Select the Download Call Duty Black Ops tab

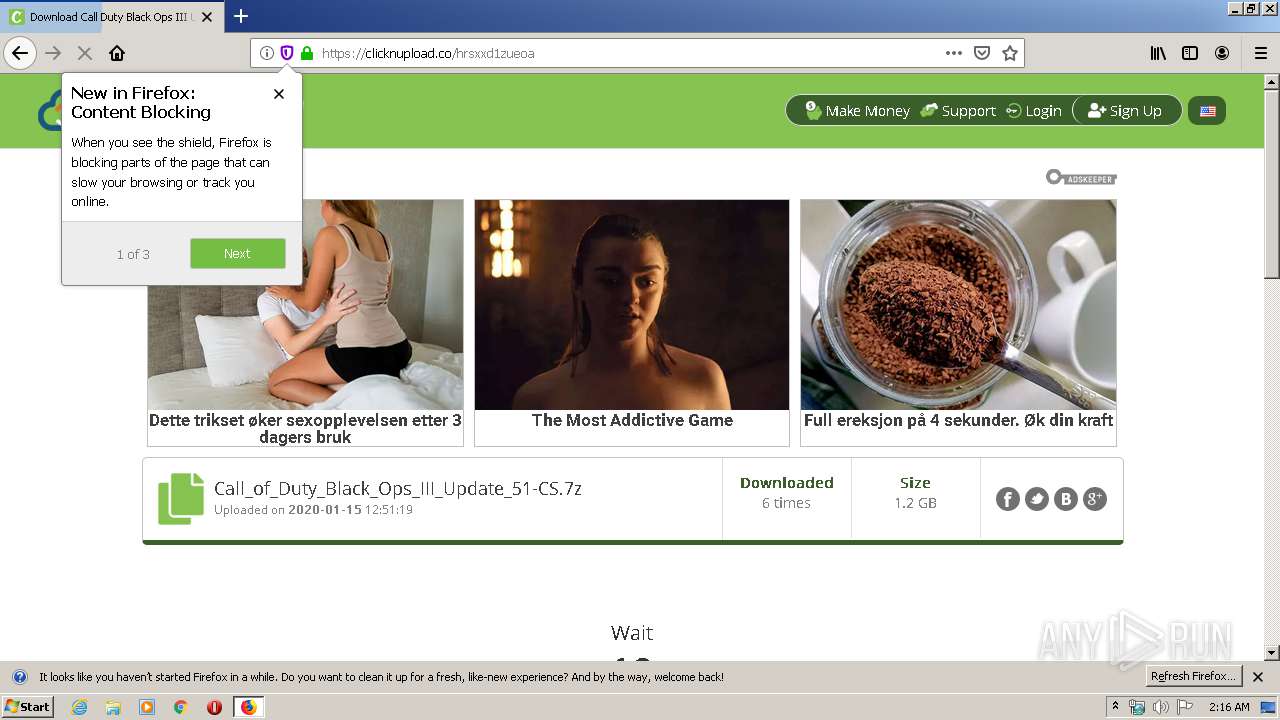tap(112, 17)
